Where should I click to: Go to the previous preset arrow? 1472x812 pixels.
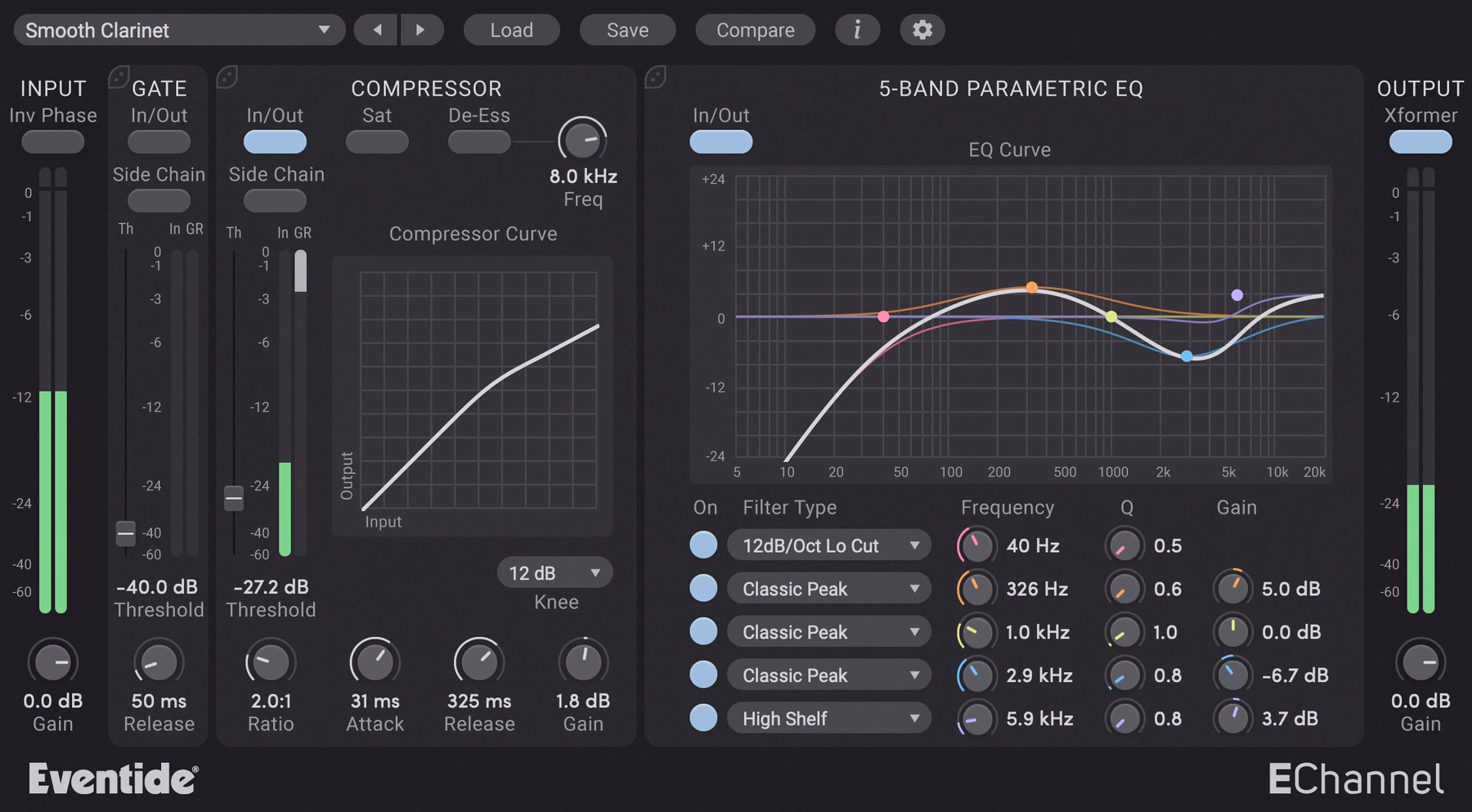(377, 30)
